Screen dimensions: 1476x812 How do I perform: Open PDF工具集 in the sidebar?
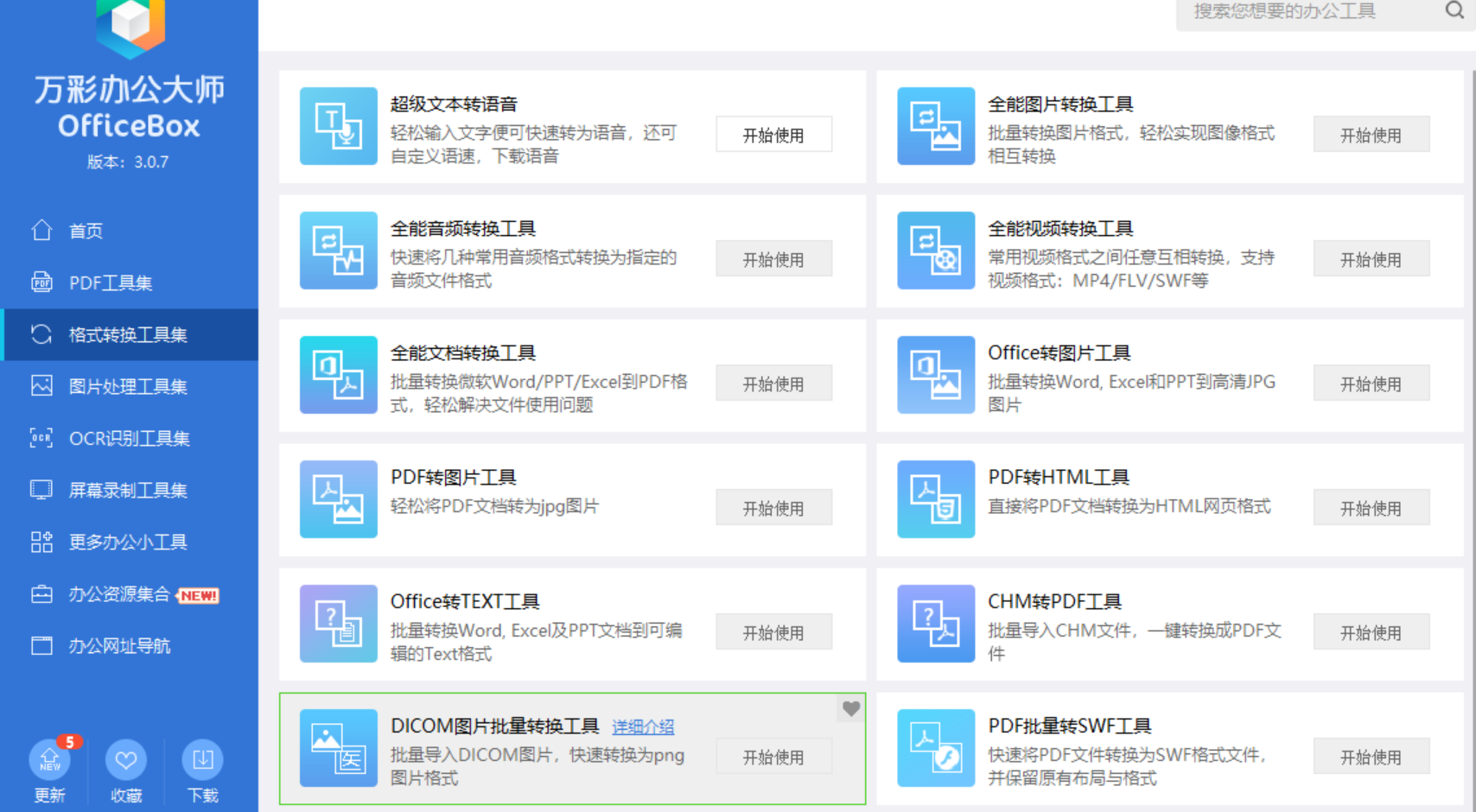(x=130, y=282)
